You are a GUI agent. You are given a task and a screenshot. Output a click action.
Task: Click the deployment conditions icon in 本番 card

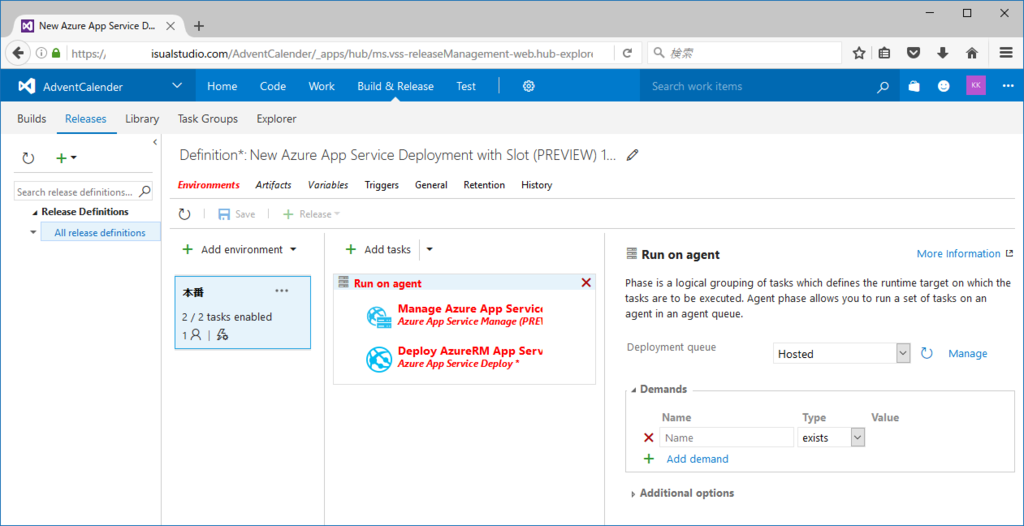click(x=222, y=335)
